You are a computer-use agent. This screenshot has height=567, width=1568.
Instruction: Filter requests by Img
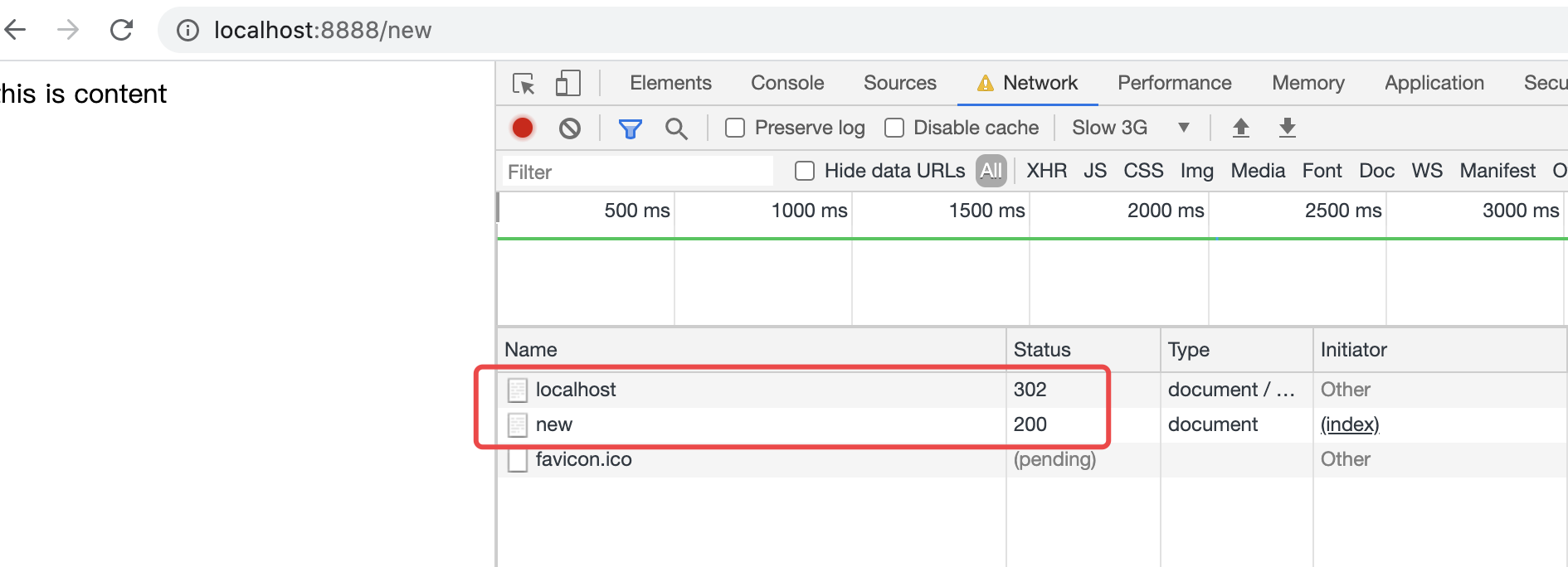click(x=1196, y=171)
